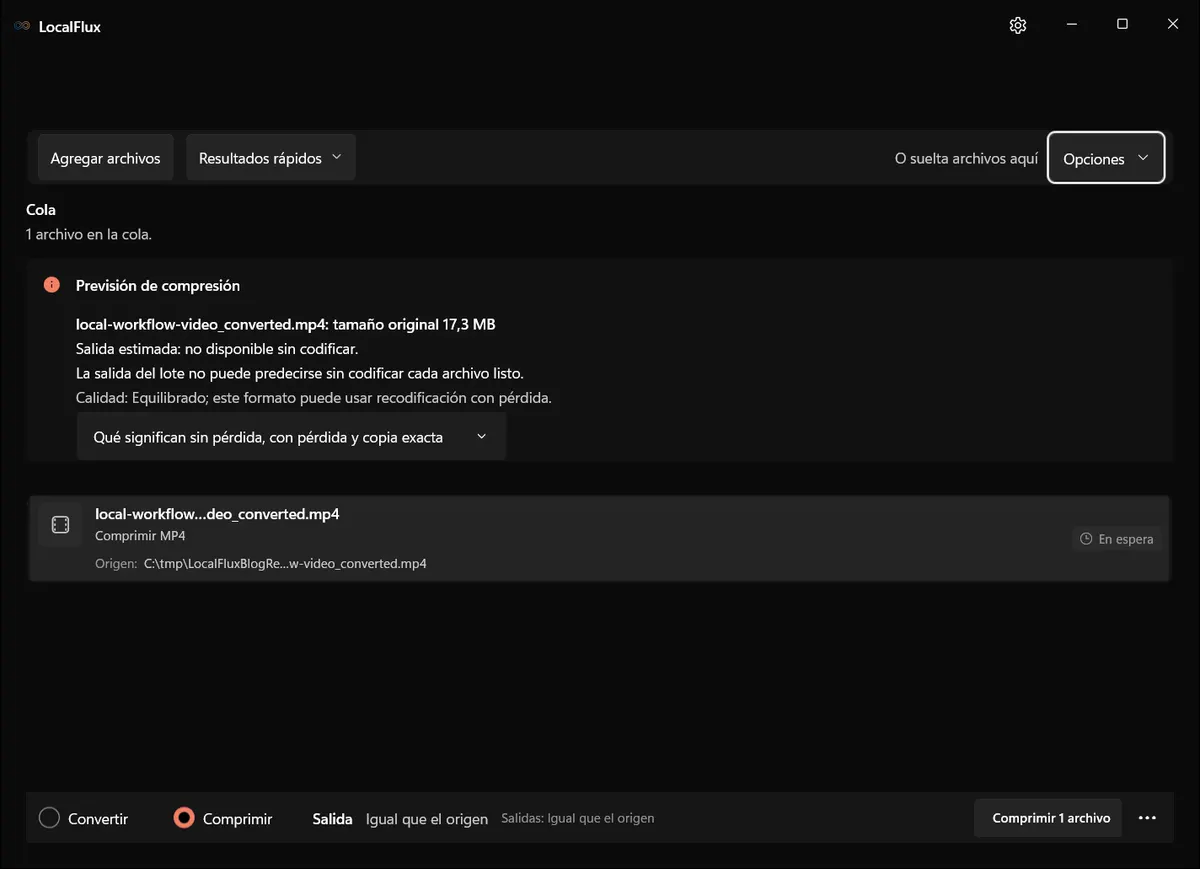Expand Qué significan sin pérdida explanation
The image size is (1200, 869).
coord(291,437)
